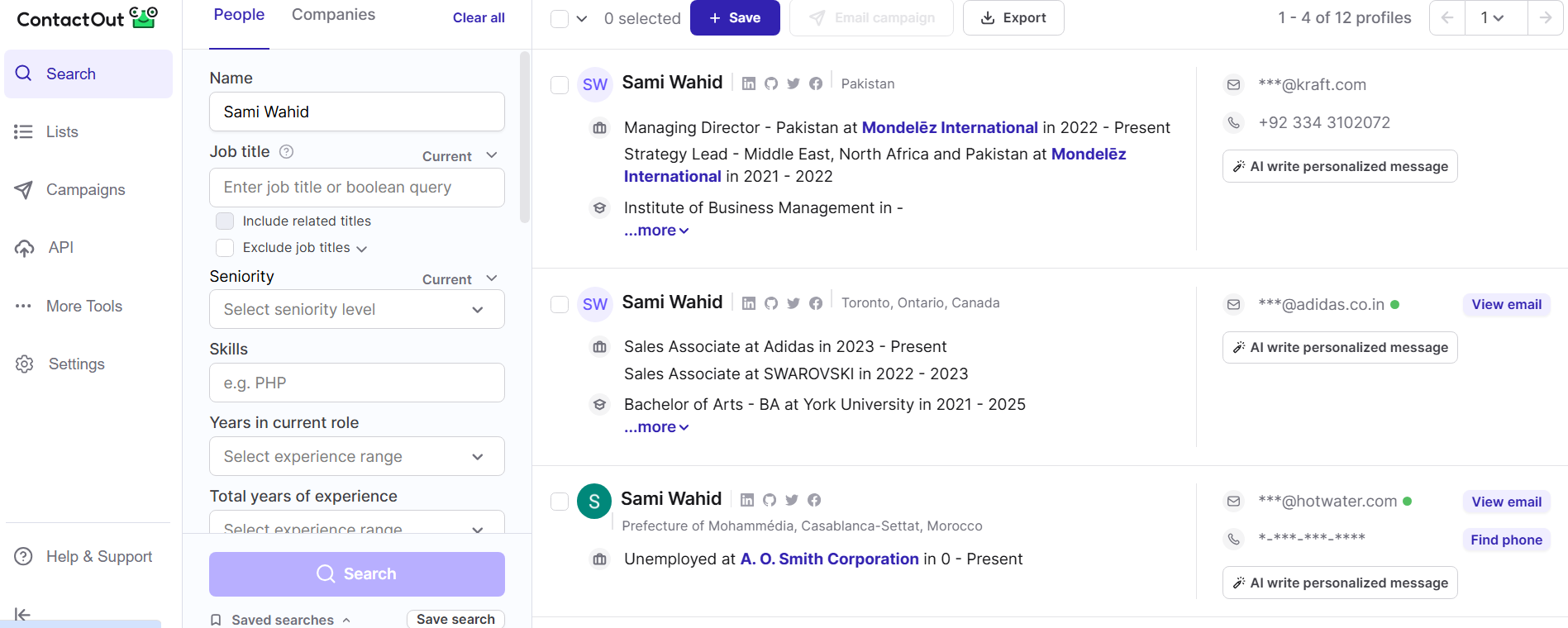Go to previous results page arrow

(1447, 17)
